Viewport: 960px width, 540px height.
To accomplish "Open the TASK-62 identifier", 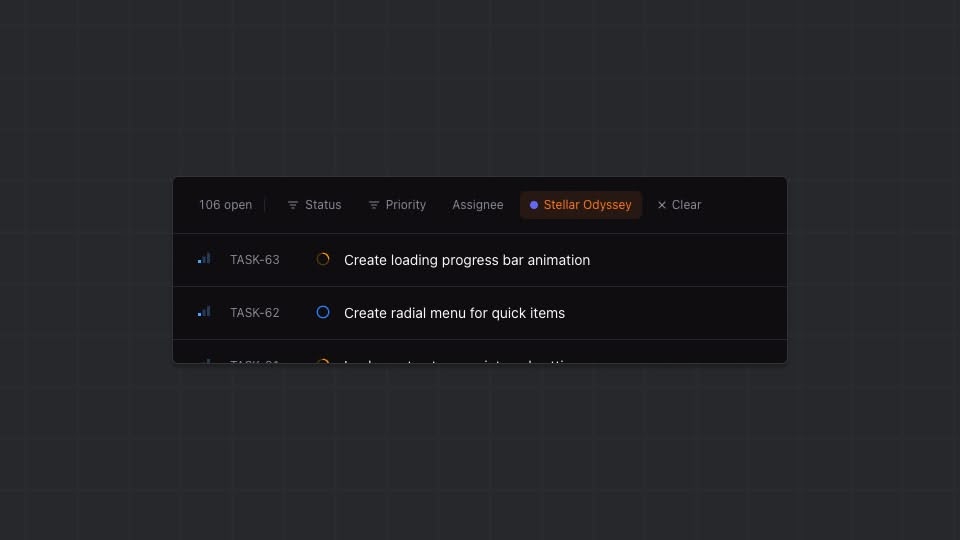I will (x=255, y=313).
